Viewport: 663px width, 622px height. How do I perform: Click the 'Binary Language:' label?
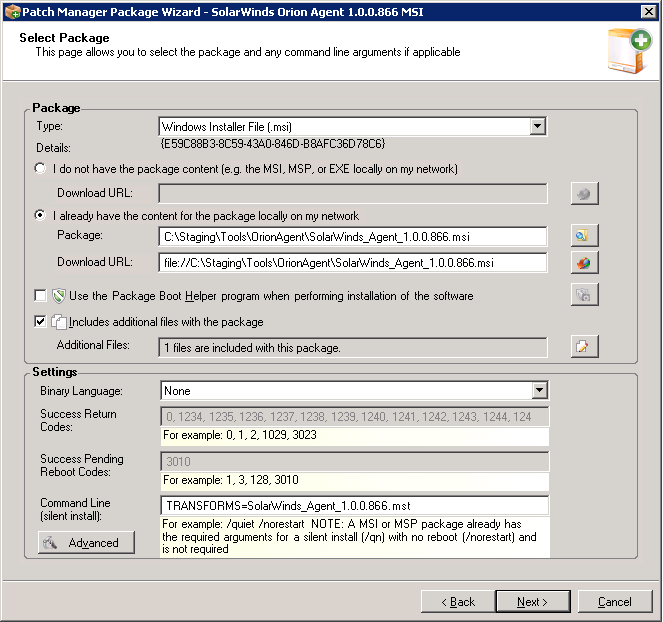[81, 391]
